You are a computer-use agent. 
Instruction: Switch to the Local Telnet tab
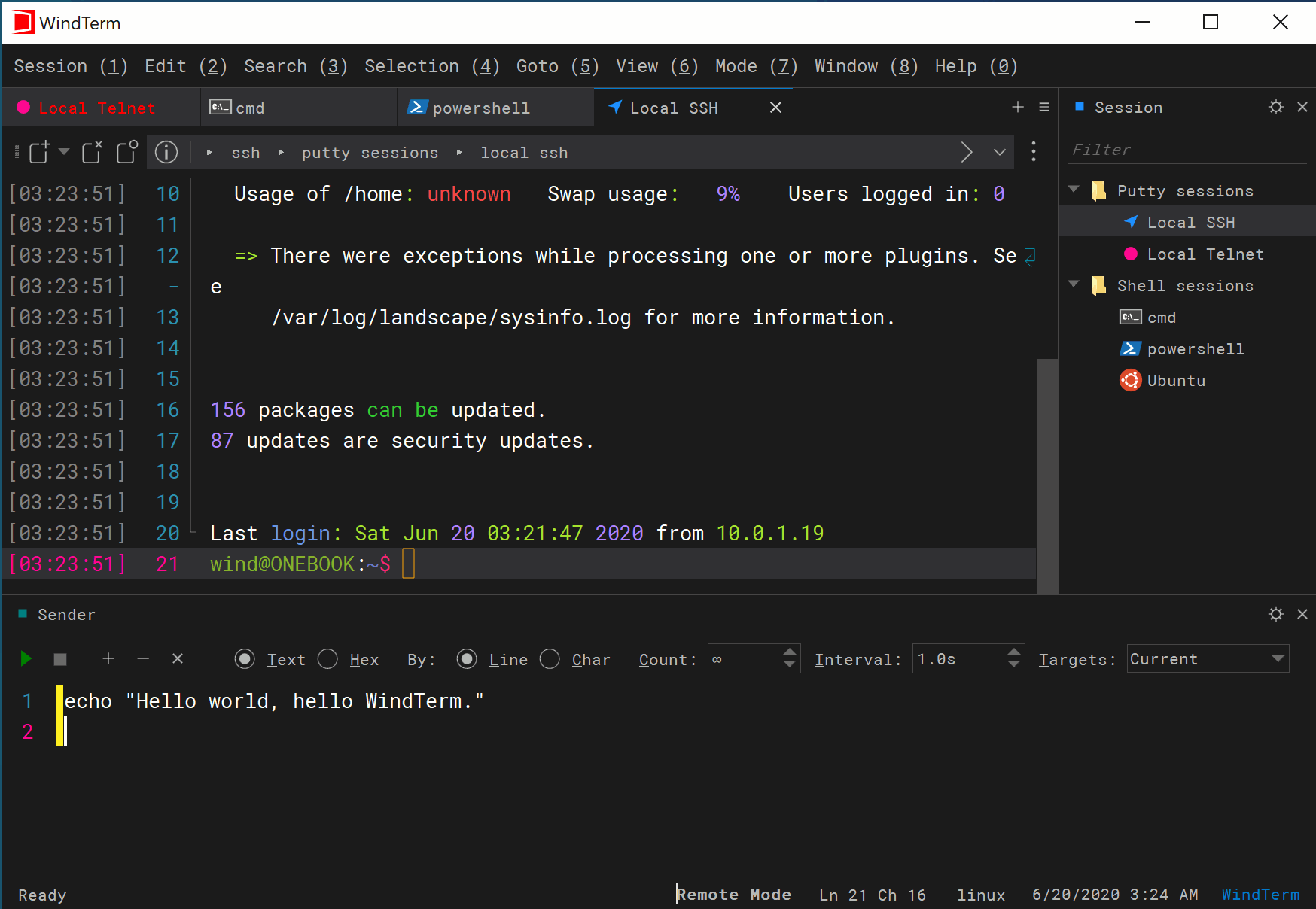click(x=101, y=108)
